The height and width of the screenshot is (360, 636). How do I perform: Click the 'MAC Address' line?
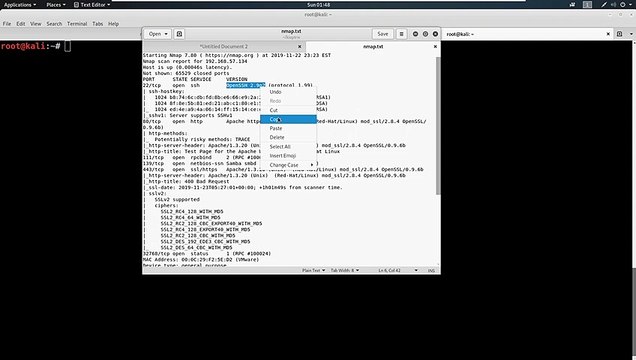(x=201, y=259)
